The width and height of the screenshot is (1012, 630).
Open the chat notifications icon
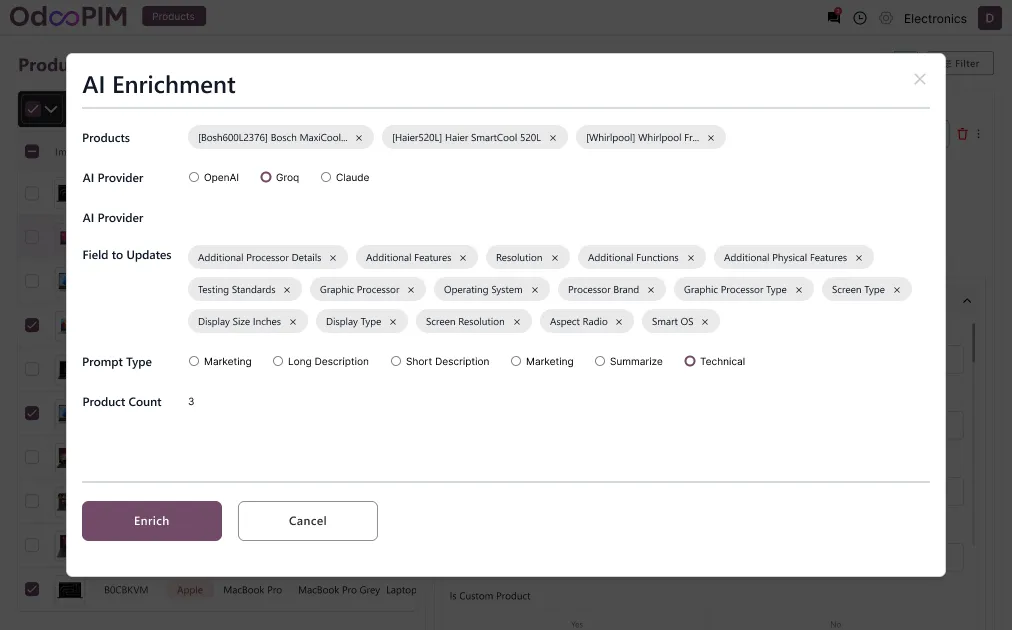(834, 18)
